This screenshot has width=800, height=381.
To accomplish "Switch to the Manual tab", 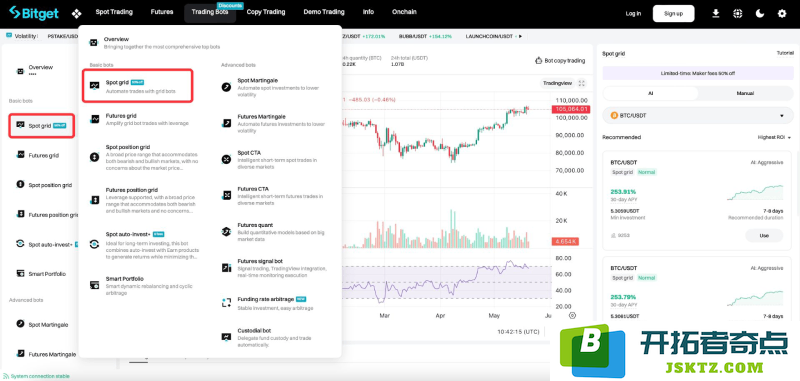I will click(745, 93).
